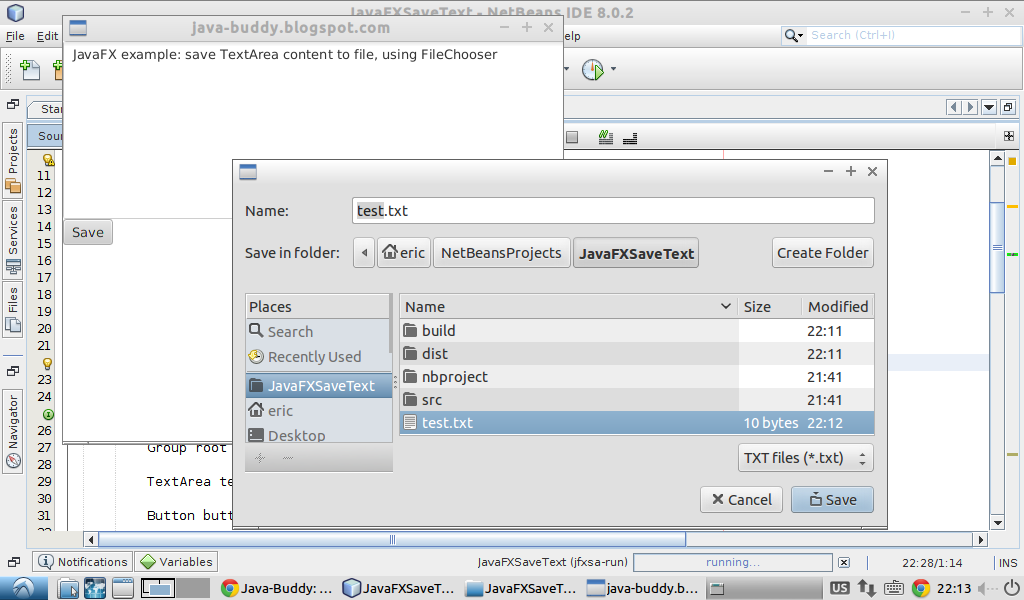Open the Variables status bar panel

pos(175,561)
